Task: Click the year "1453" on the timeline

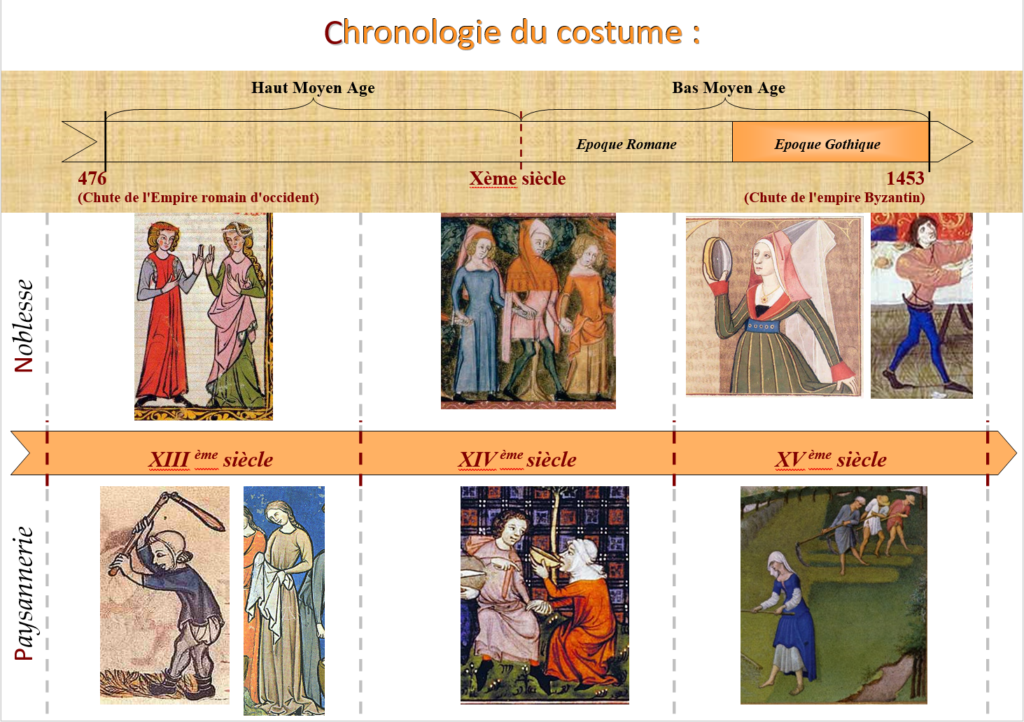Action: 905,178
